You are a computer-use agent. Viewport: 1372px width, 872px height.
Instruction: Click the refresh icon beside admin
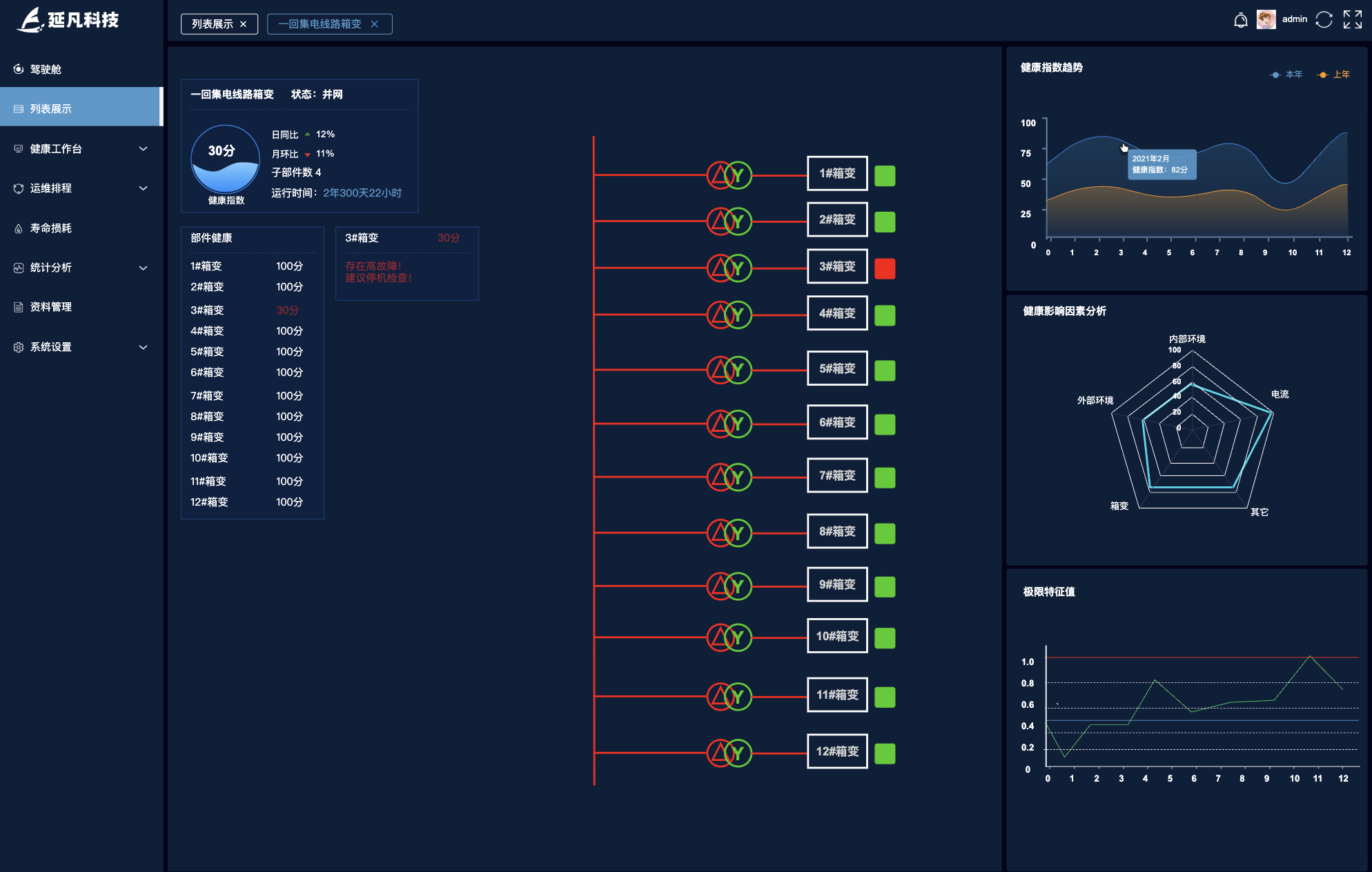[1324, 20]
